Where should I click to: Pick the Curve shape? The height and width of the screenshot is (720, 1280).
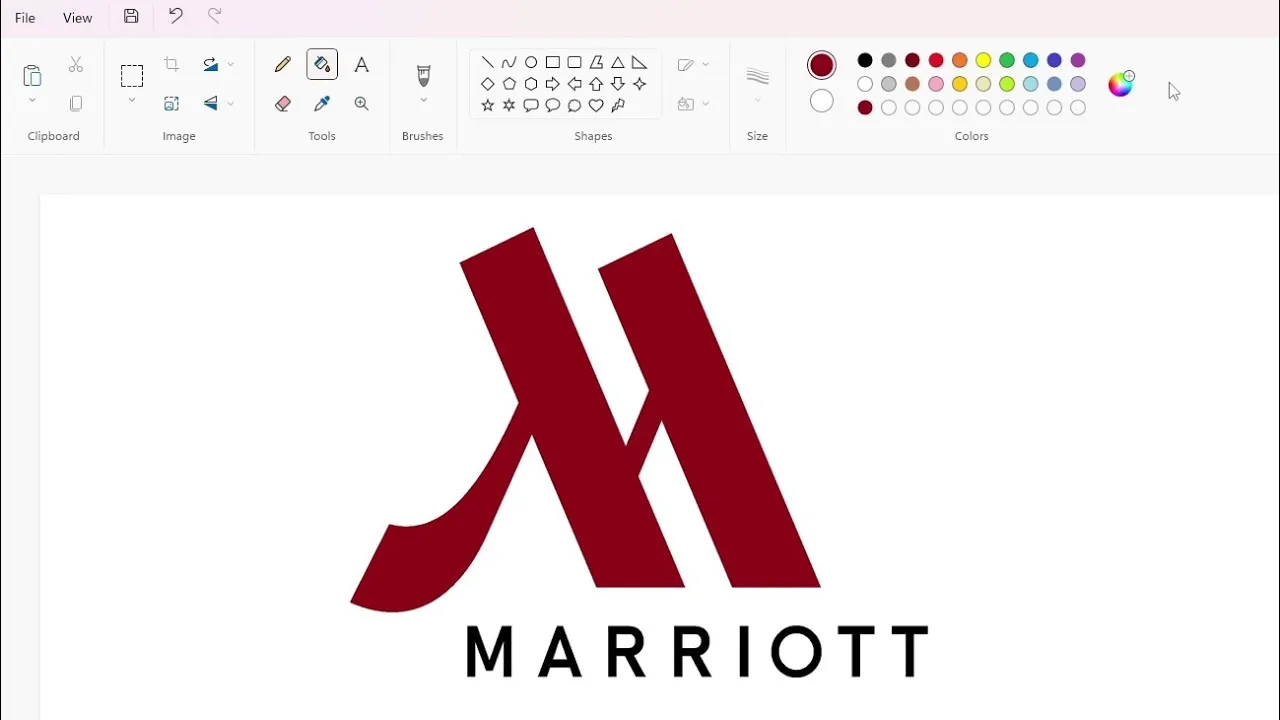[509, 62]
